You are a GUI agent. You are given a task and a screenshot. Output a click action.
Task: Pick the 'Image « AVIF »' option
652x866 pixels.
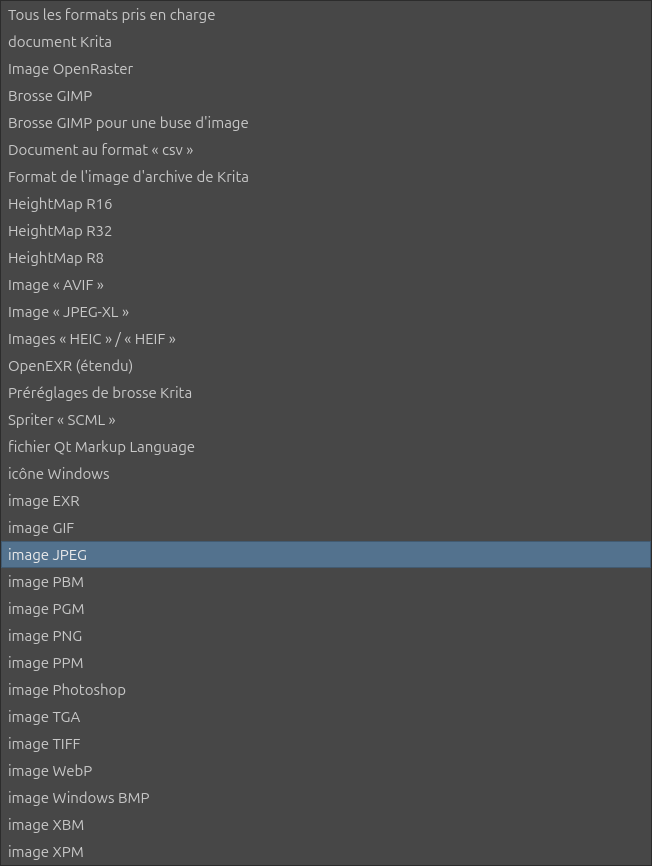pos(326,286)
